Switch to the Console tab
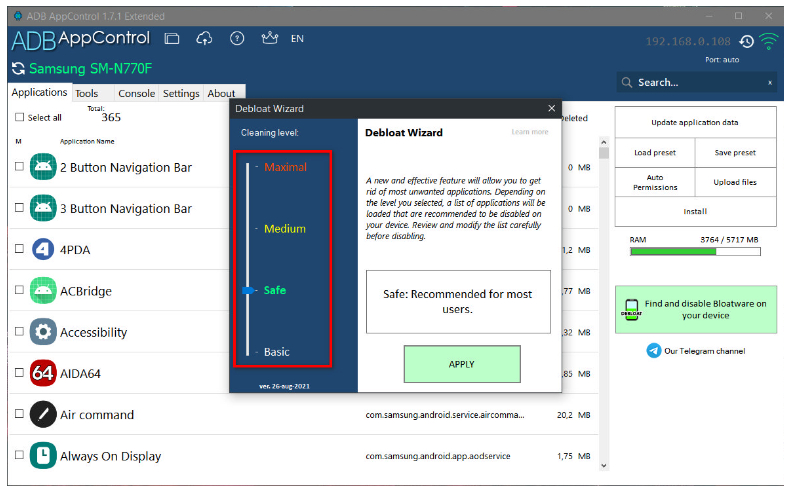This screenshot has width=791, height=494. 136,94
